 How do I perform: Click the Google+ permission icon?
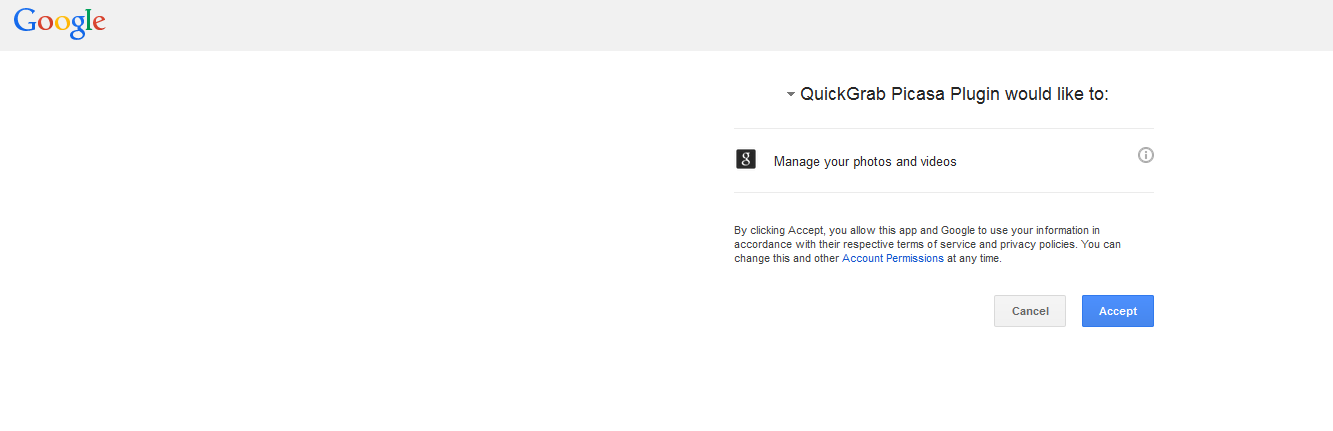click(x=745, y=159)
